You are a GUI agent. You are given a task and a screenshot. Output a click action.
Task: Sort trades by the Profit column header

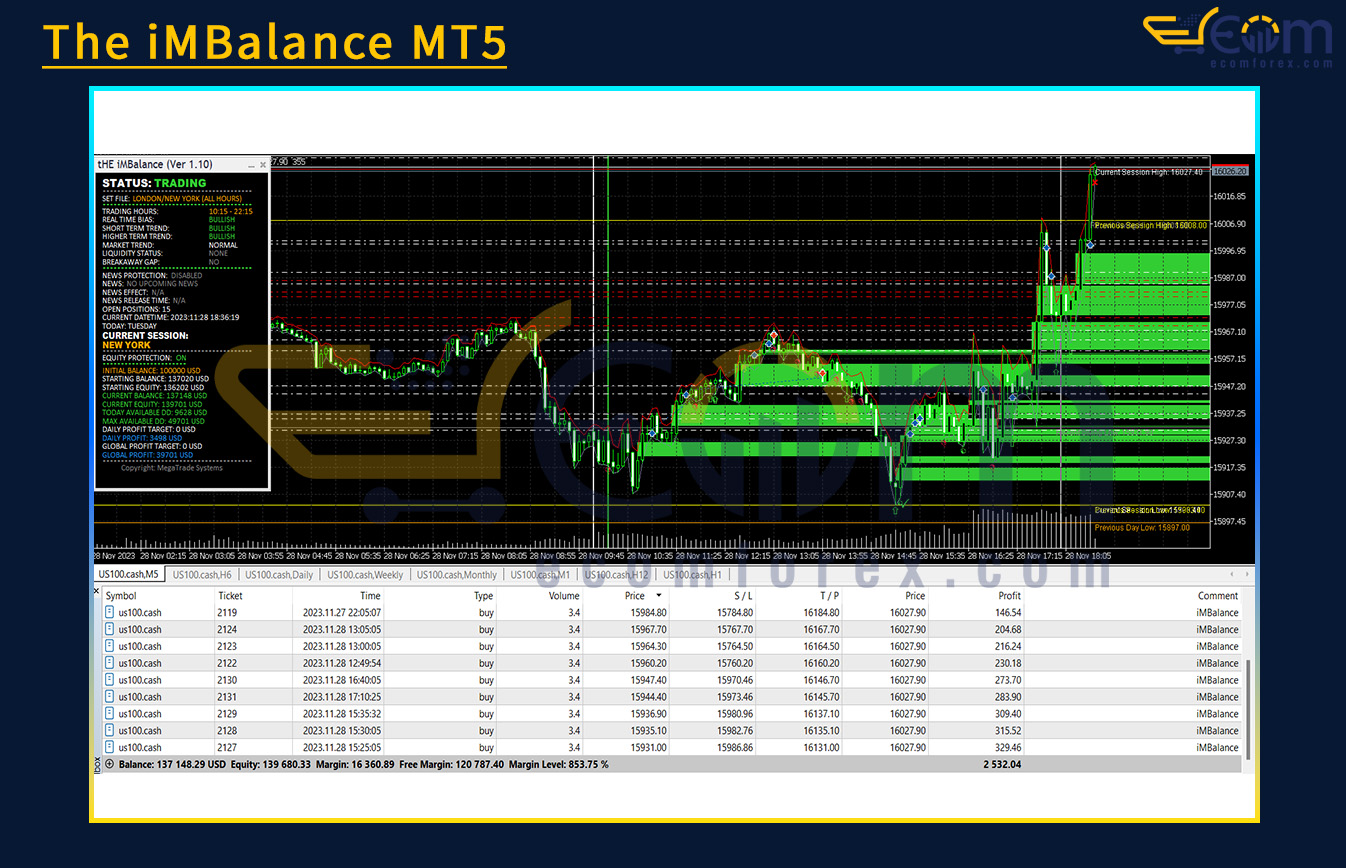1008,596
